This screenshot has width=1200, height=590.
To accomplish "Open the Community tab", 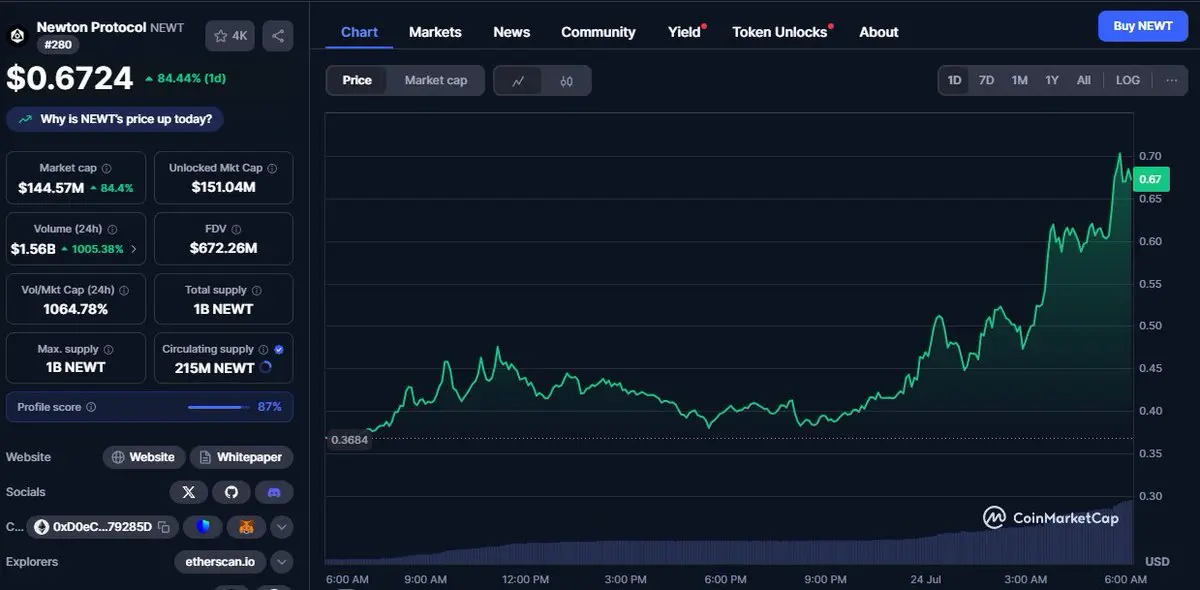I will point(598,32).
